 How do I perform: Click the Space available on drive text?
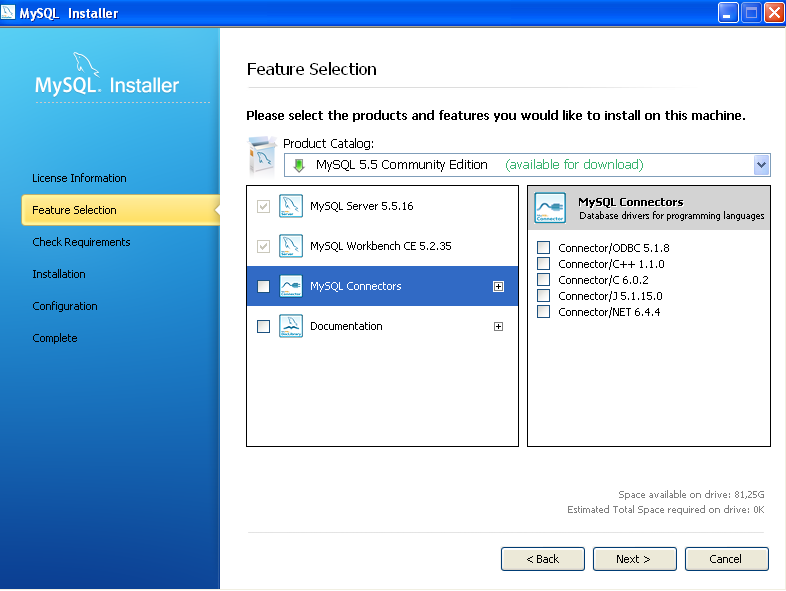point(691,495)
